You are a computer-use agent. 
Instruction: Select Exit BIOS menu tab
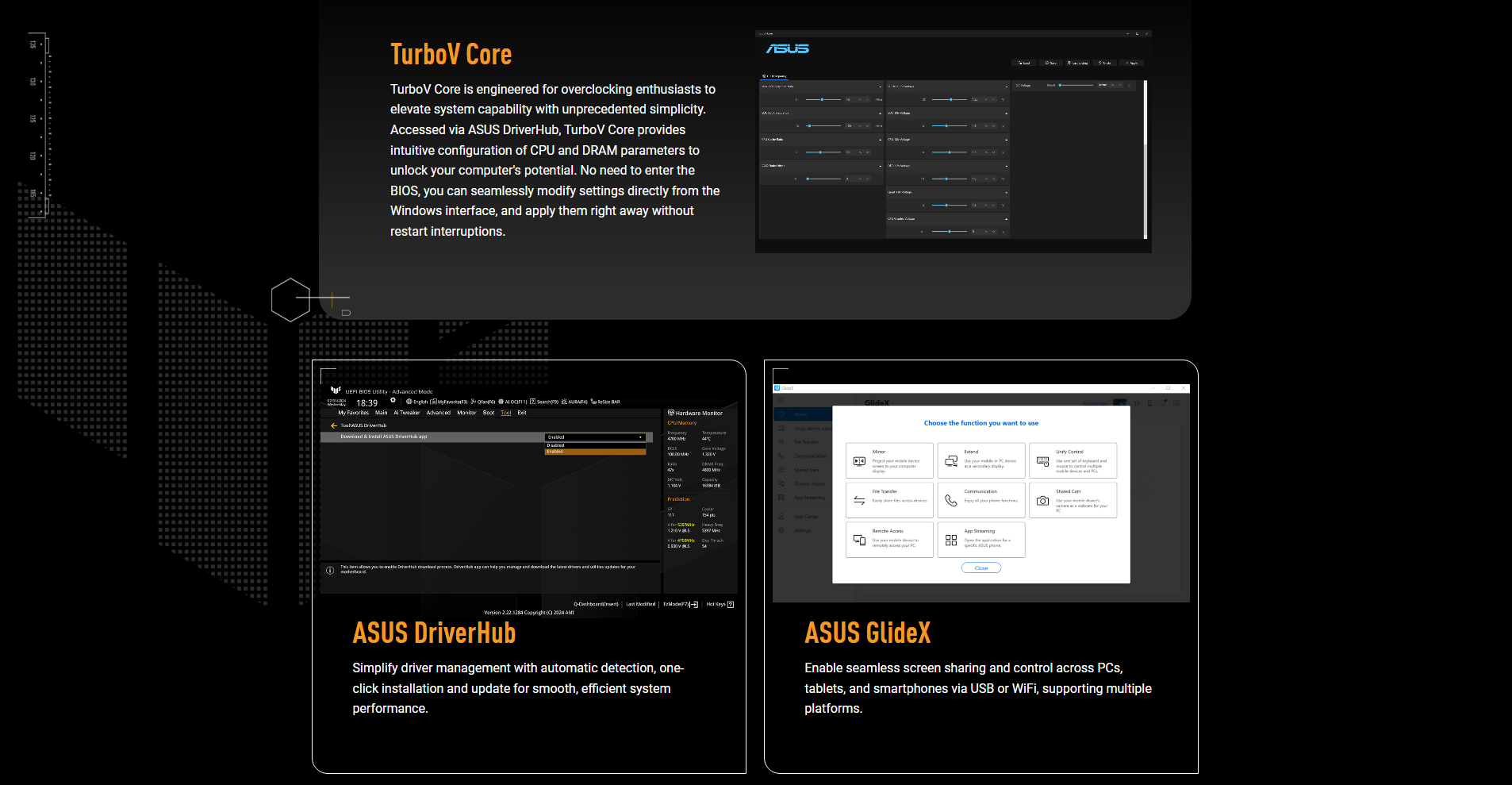click(522, 413)
